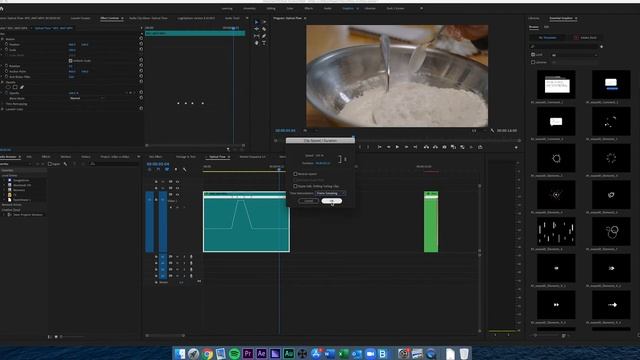Screen dimensions: 640x360
Task: Click the My Templates button in Essential Graphics
Action: pyautogui.click(x=547, y=38)
